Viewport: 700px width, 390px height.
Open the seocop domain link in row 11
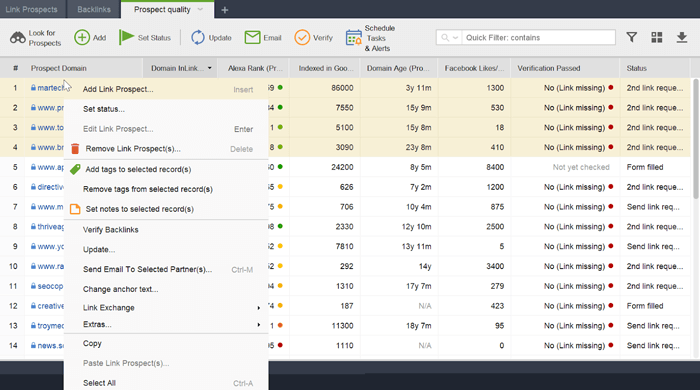click(50, 286)
